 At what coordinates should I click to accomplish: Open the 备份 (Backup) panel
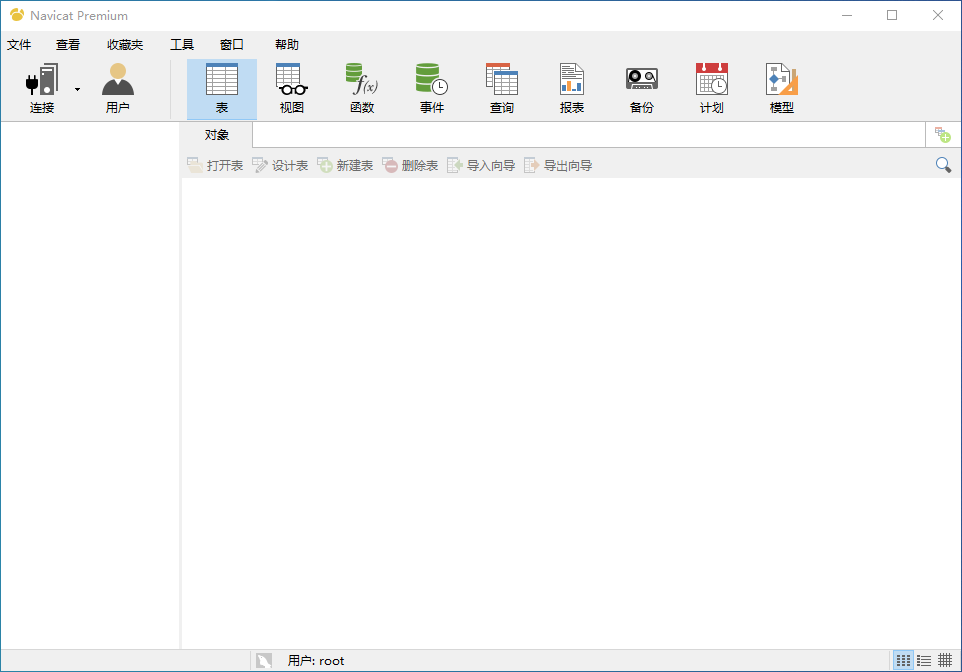coord(641,87)
